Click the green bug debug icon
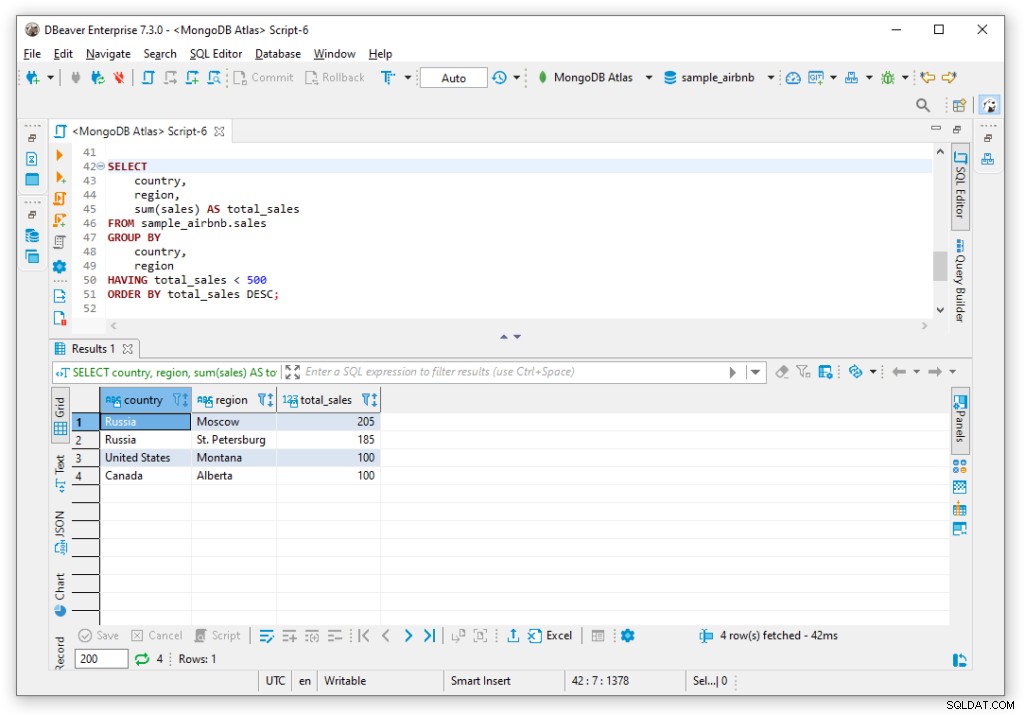This screenshot has height=715, width=1024. pyautogui.click(x=888, y=78)
